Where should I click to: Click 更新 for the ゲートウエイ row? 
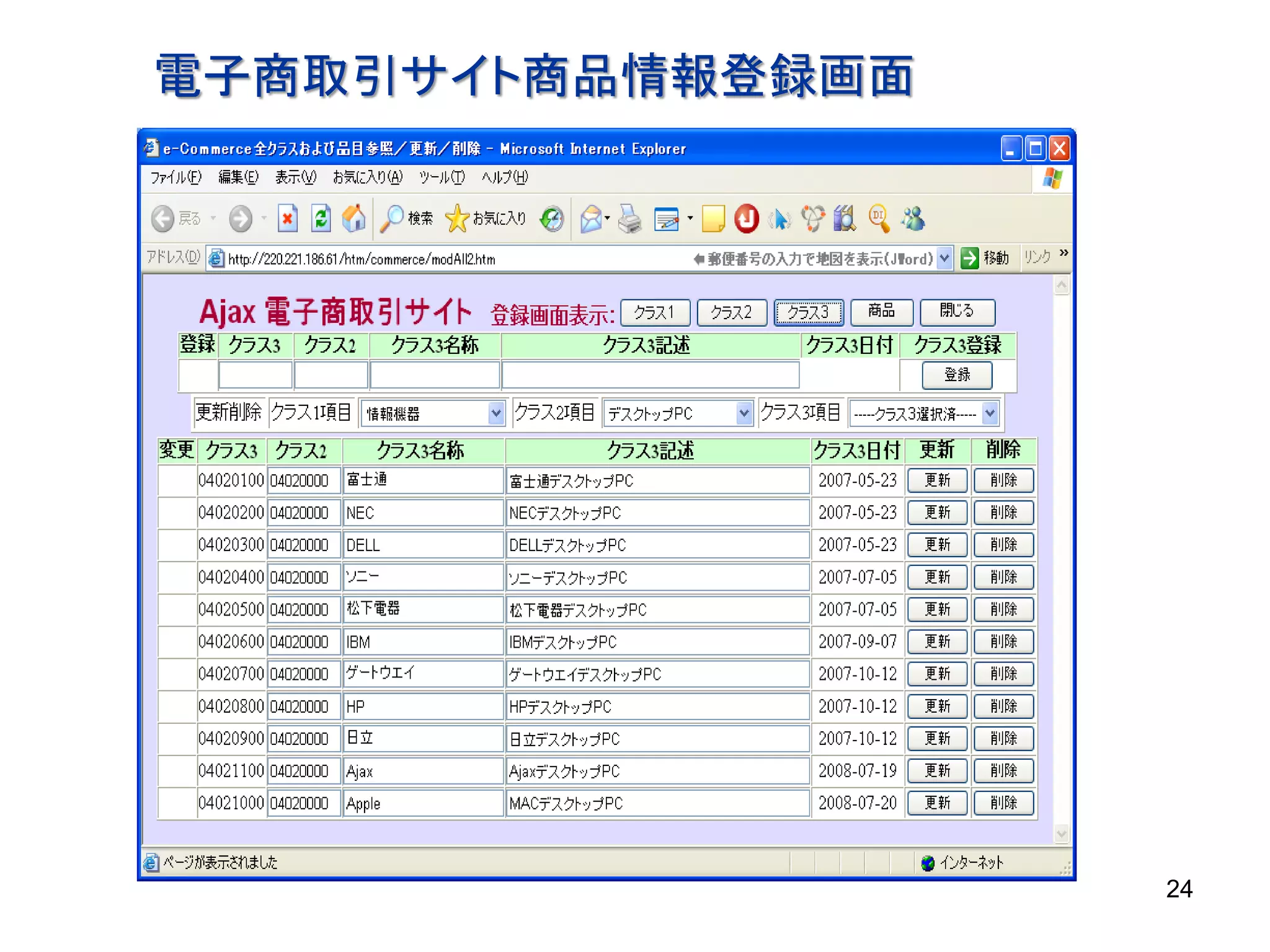[x=938, y=674]
